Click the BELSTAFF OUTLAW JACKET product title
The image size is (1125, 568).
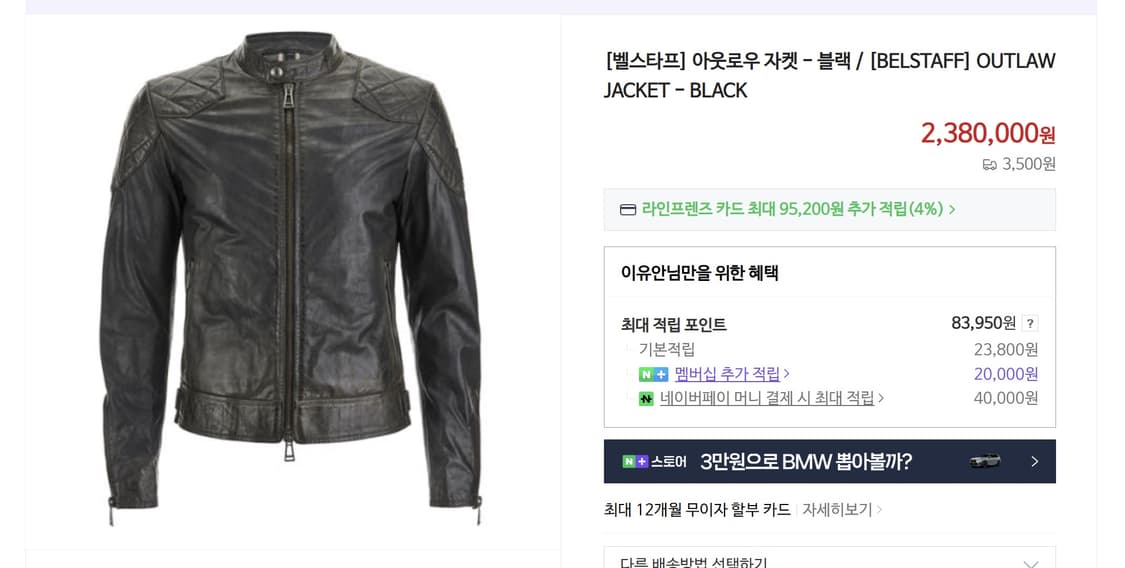point(829,75)
